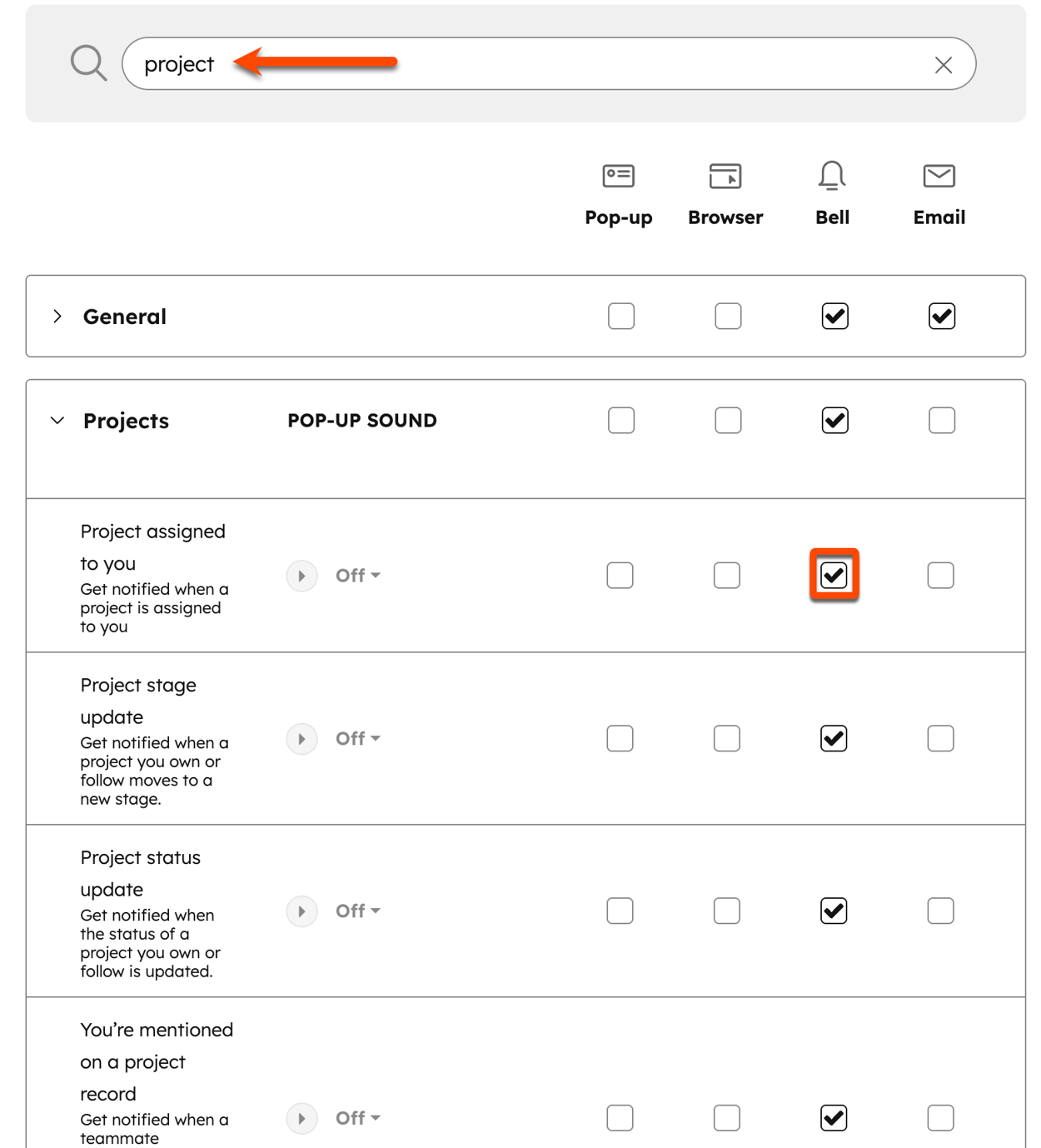Click the Browser notification column icon
Viewport: 1041px width, 1148px height.
pos(725,176)
